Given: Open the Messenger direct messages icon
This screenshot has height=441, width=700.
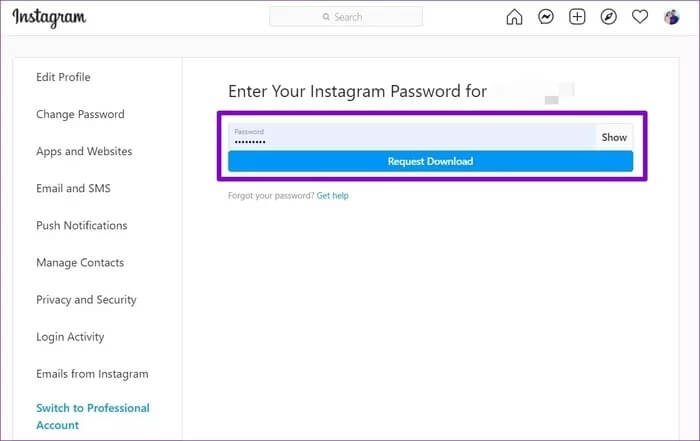Looking at the screenshot, I should 546,17.
